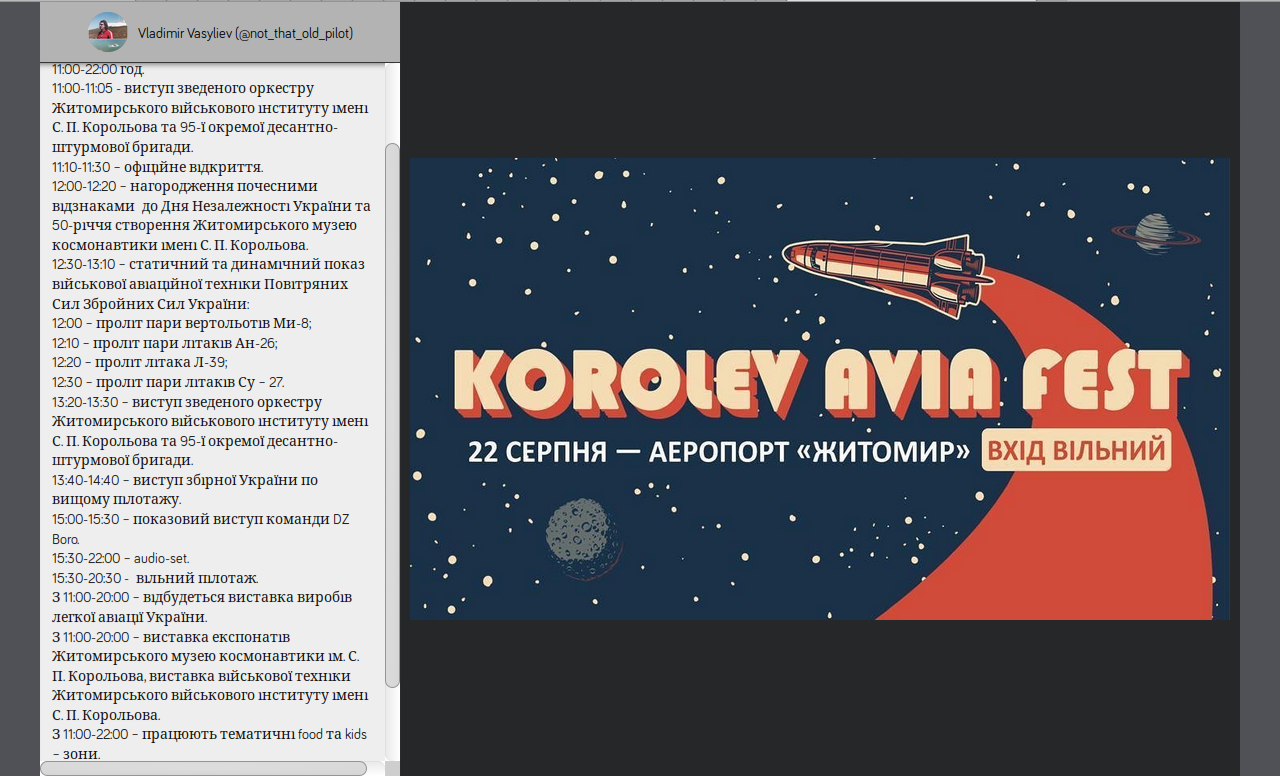Click the ringed planet on the banner
The width and height of the screenshot is (1280, 776).
pos(1155,234)
